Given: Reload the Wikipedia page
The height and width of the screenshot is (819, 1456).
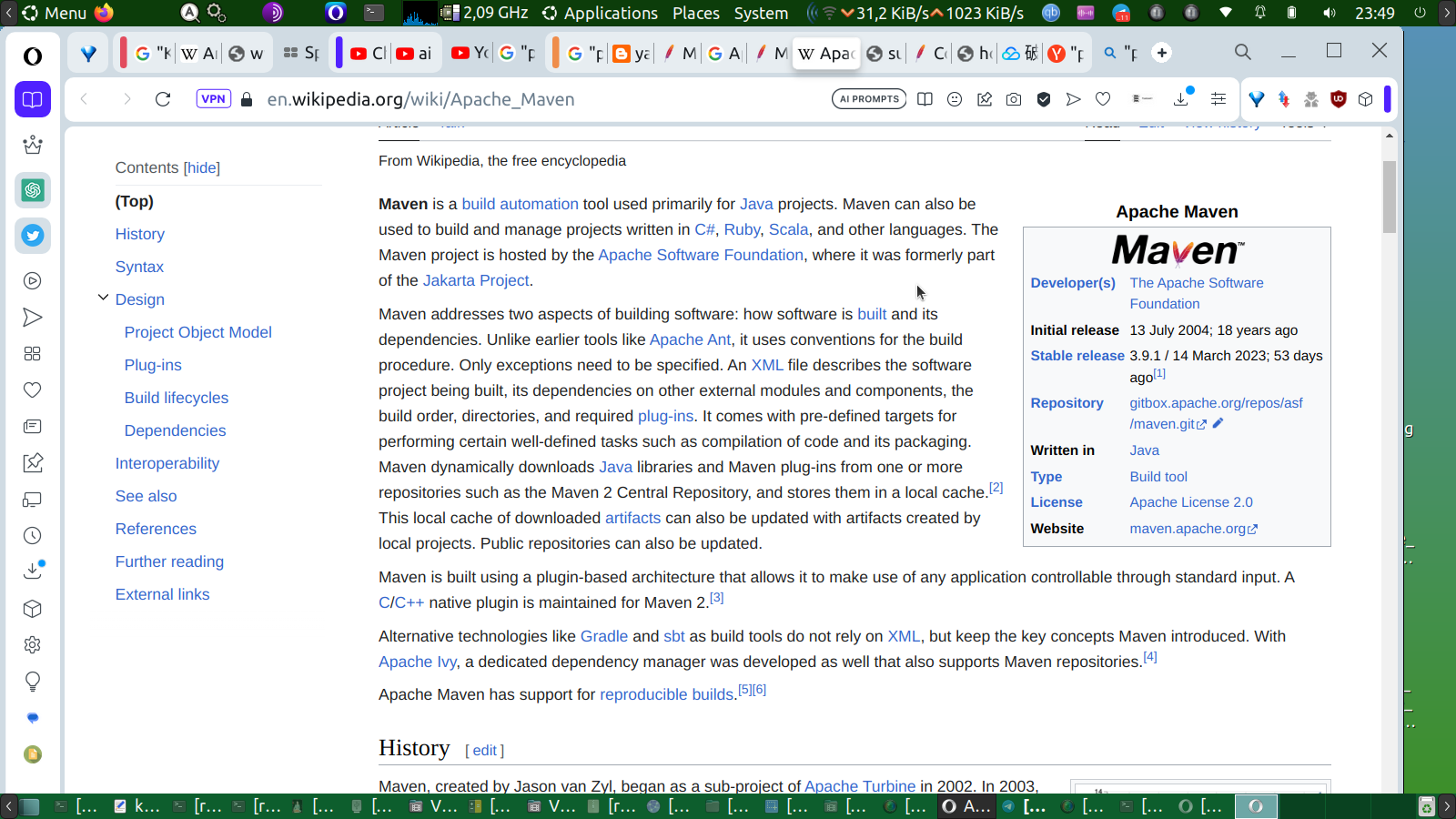Looking at the screenshot, I should 163,99.
